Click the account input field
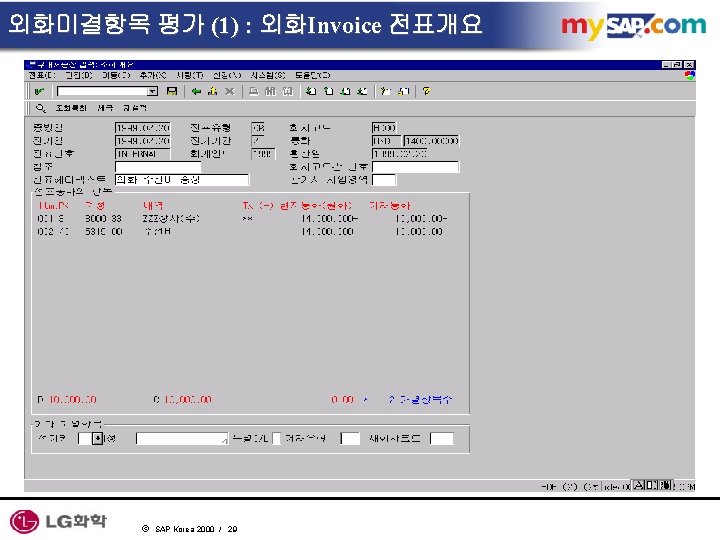 pyautogui.click(x=182, y=439)
